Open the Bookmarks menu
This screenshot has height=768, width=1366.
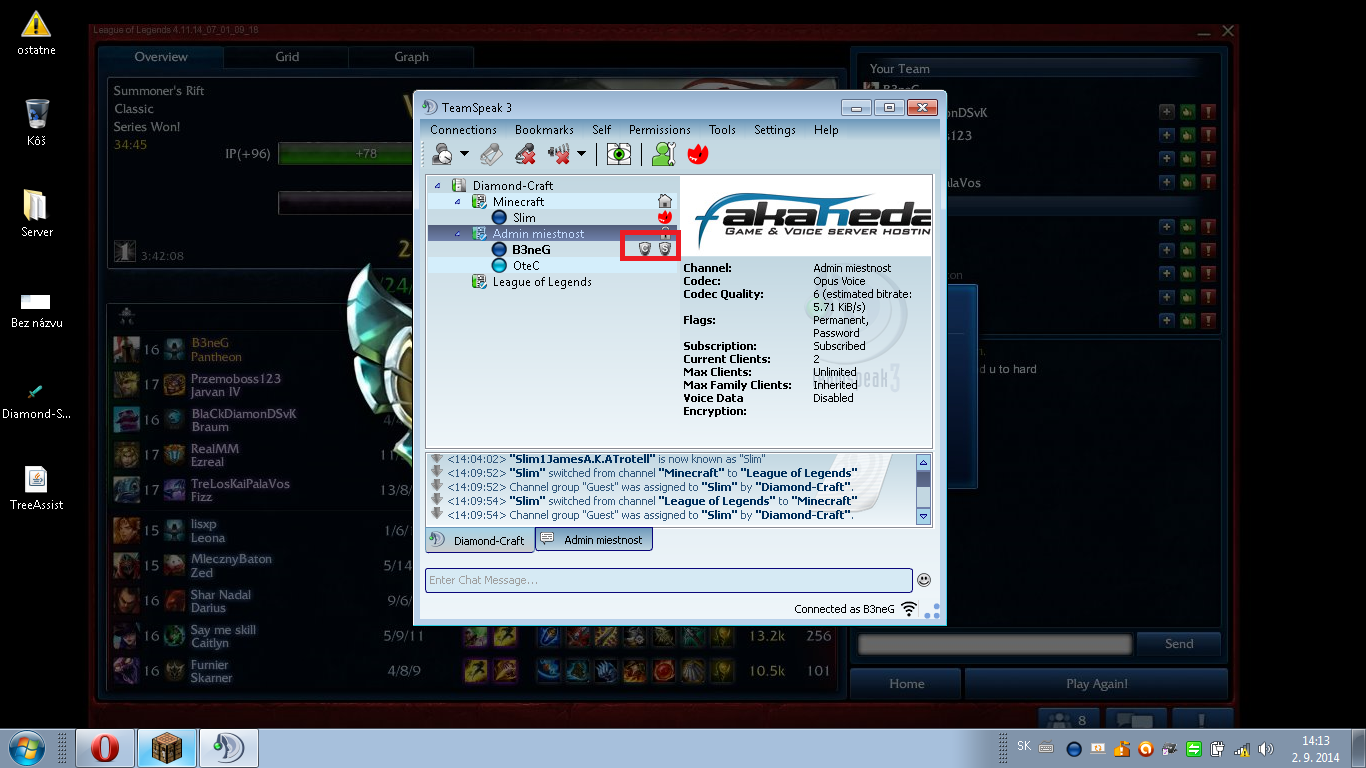(544, 130)
